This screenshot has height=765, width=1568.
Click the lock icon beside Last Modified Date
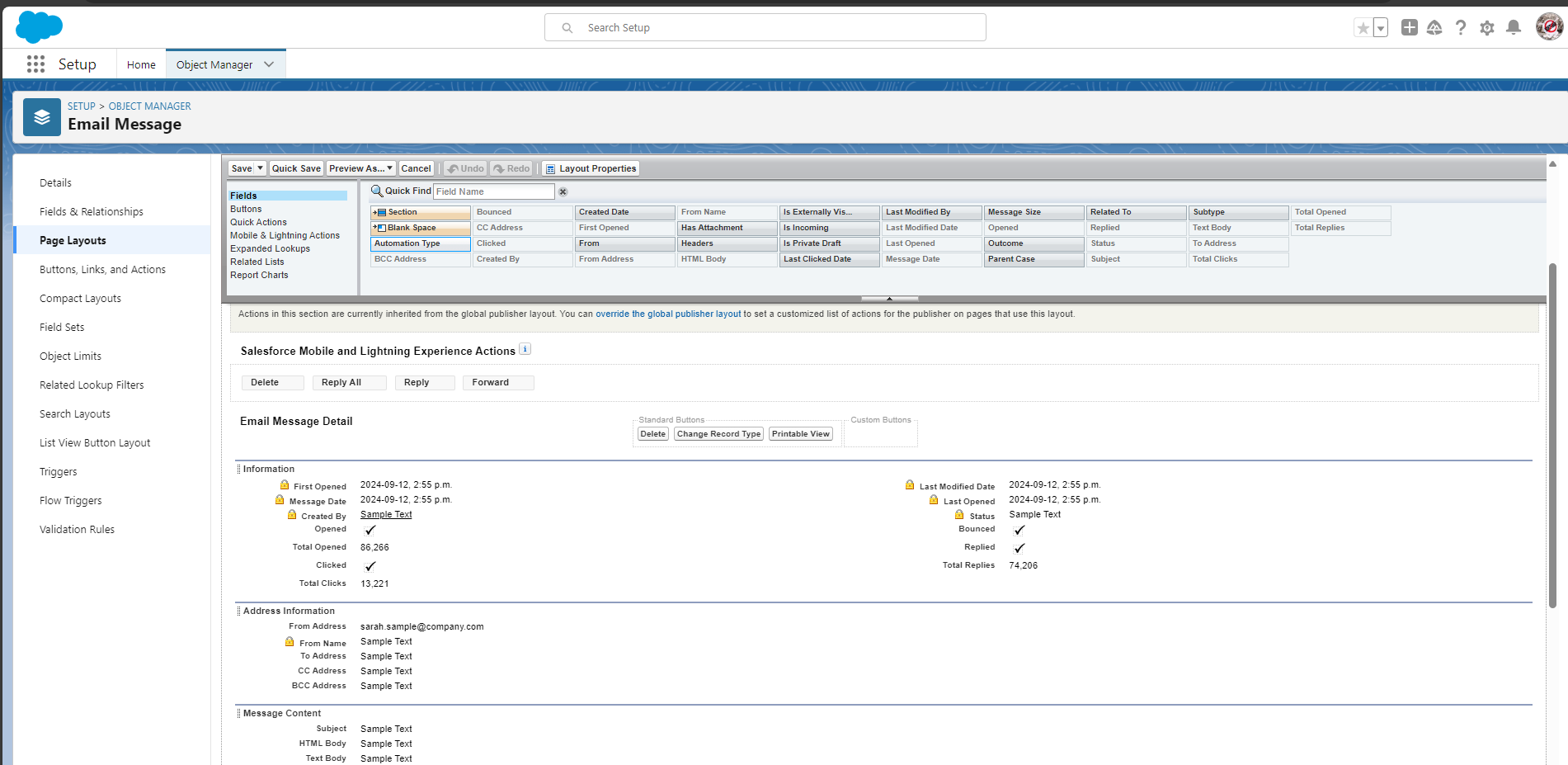point(910,485)
